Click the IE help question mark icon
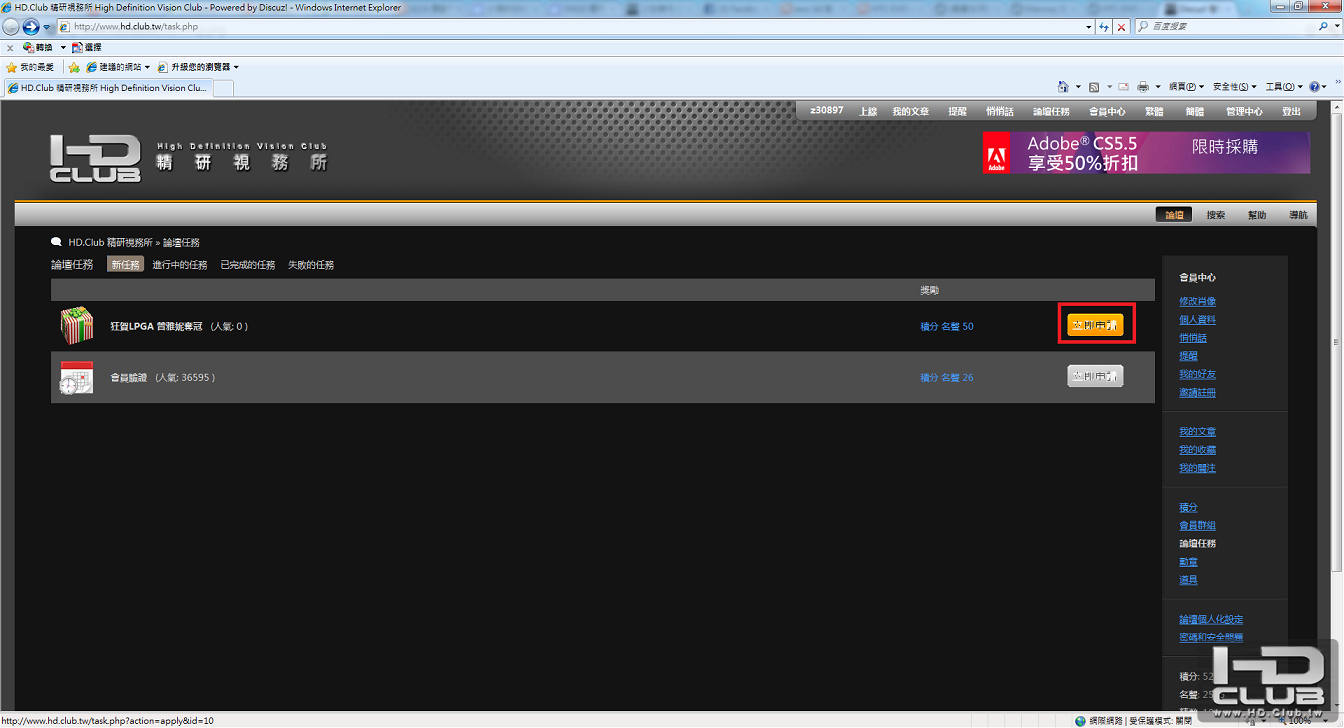Screen dimensions: 1344x728 point(1315,87)
